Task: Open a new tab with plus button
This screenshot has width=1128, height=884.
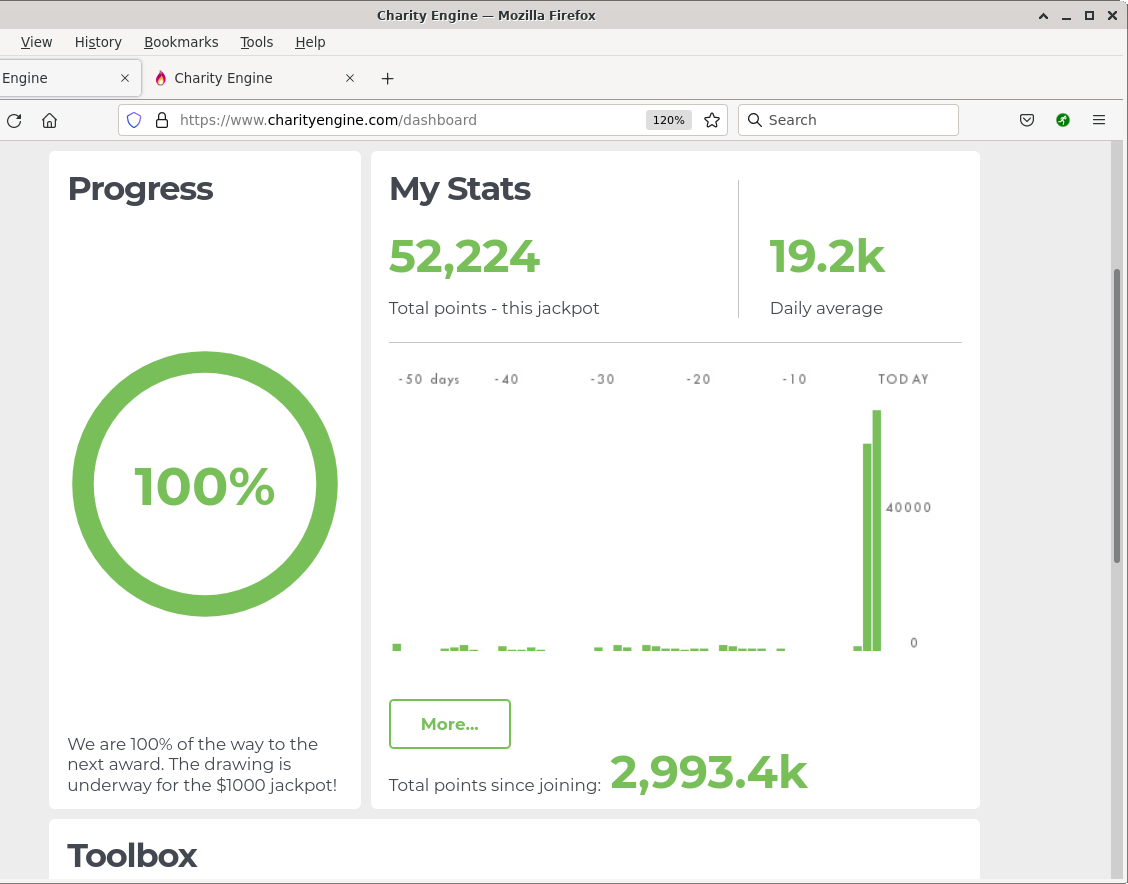Action: tap(387, 78)
